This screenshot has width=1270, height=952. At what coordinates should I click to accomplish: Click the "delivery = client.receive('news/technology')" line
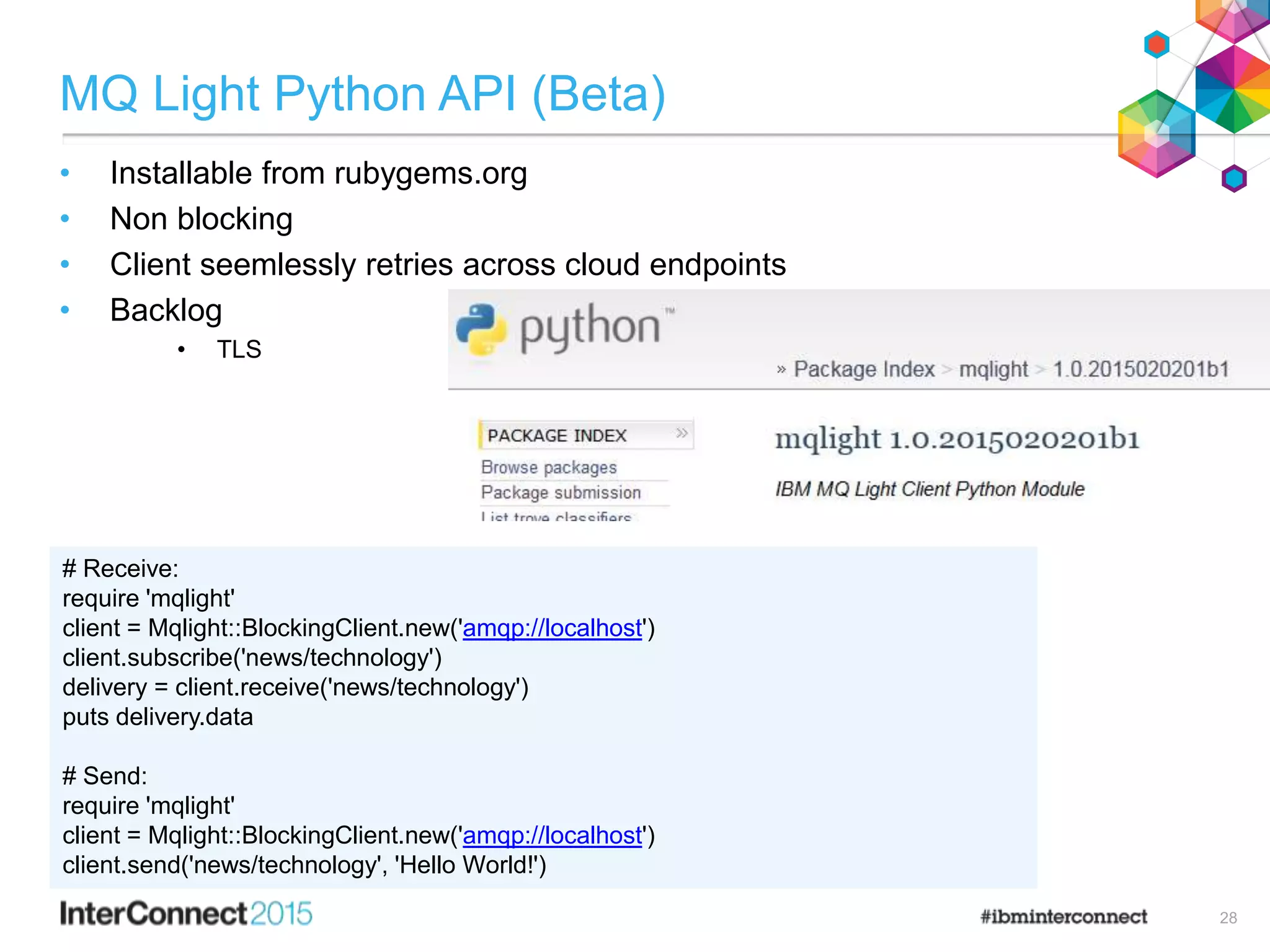click(x=296, y=688)
